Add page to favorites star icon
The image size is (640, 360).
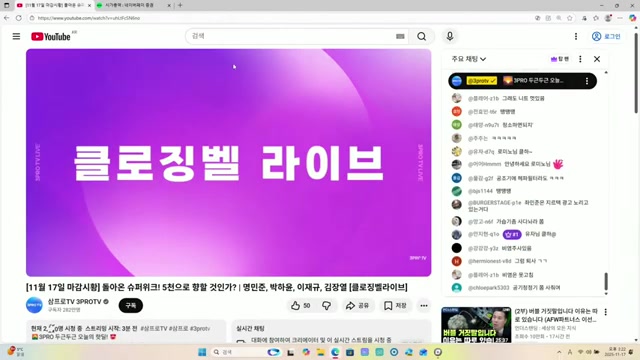(570, 18)
